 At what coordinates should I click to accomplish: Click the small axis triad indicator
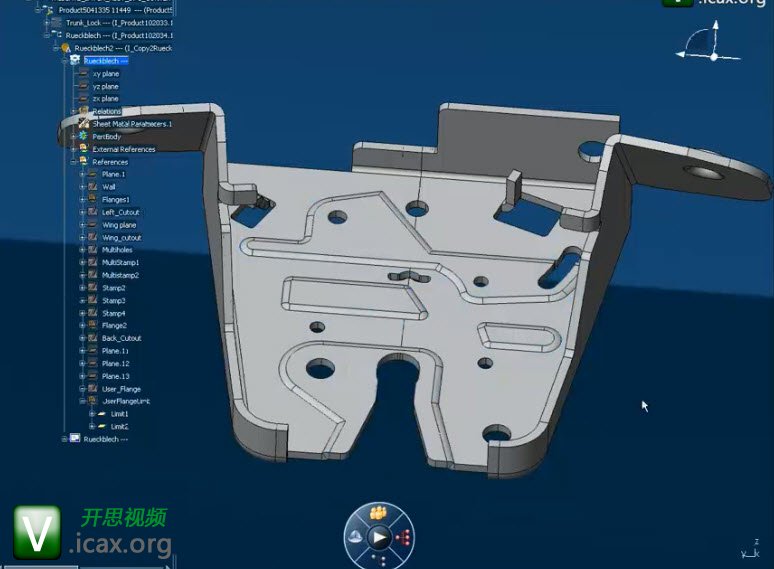(751, 550)
